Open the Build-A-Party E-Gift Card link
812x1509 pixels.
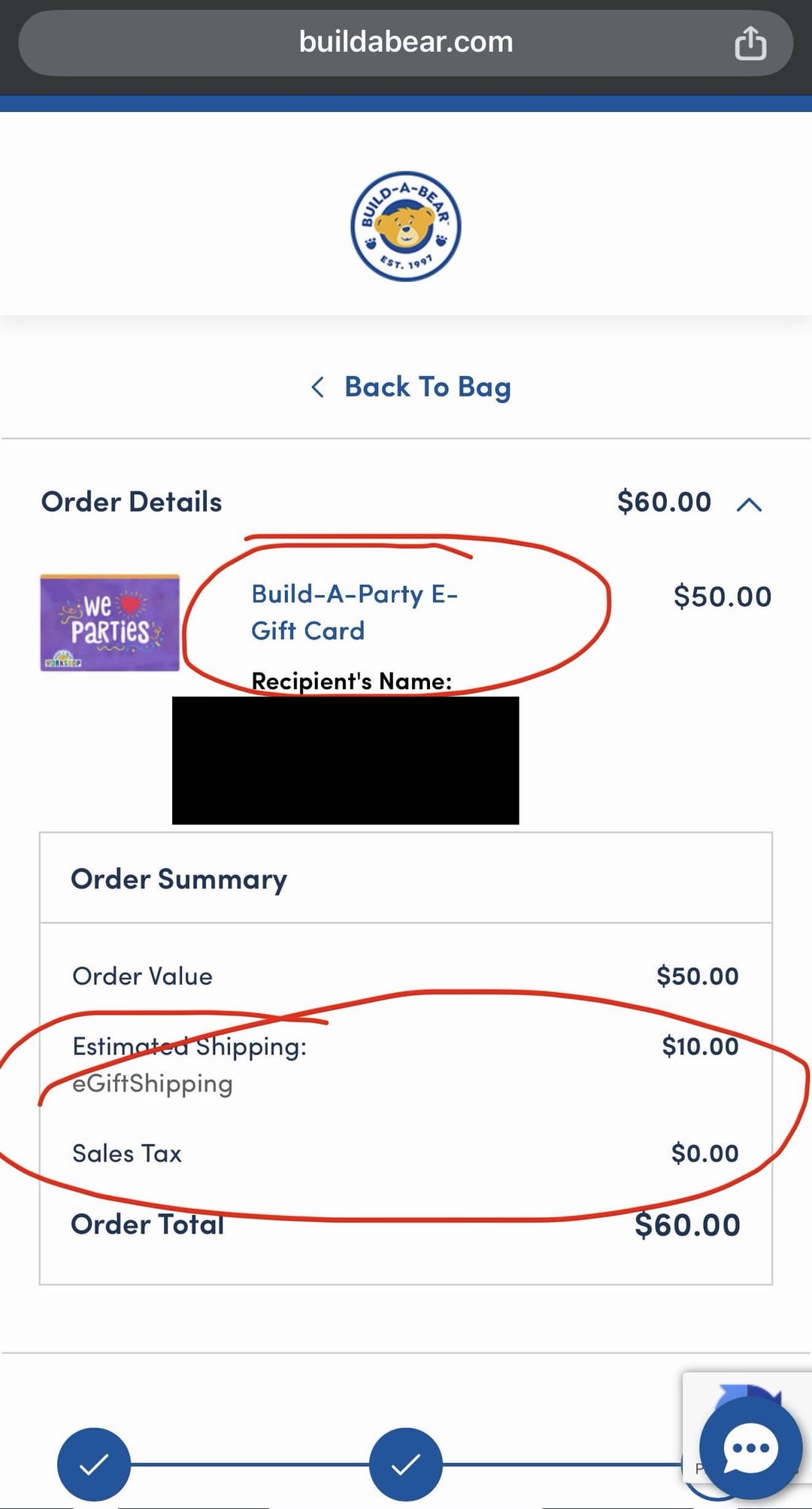[354, 612]
